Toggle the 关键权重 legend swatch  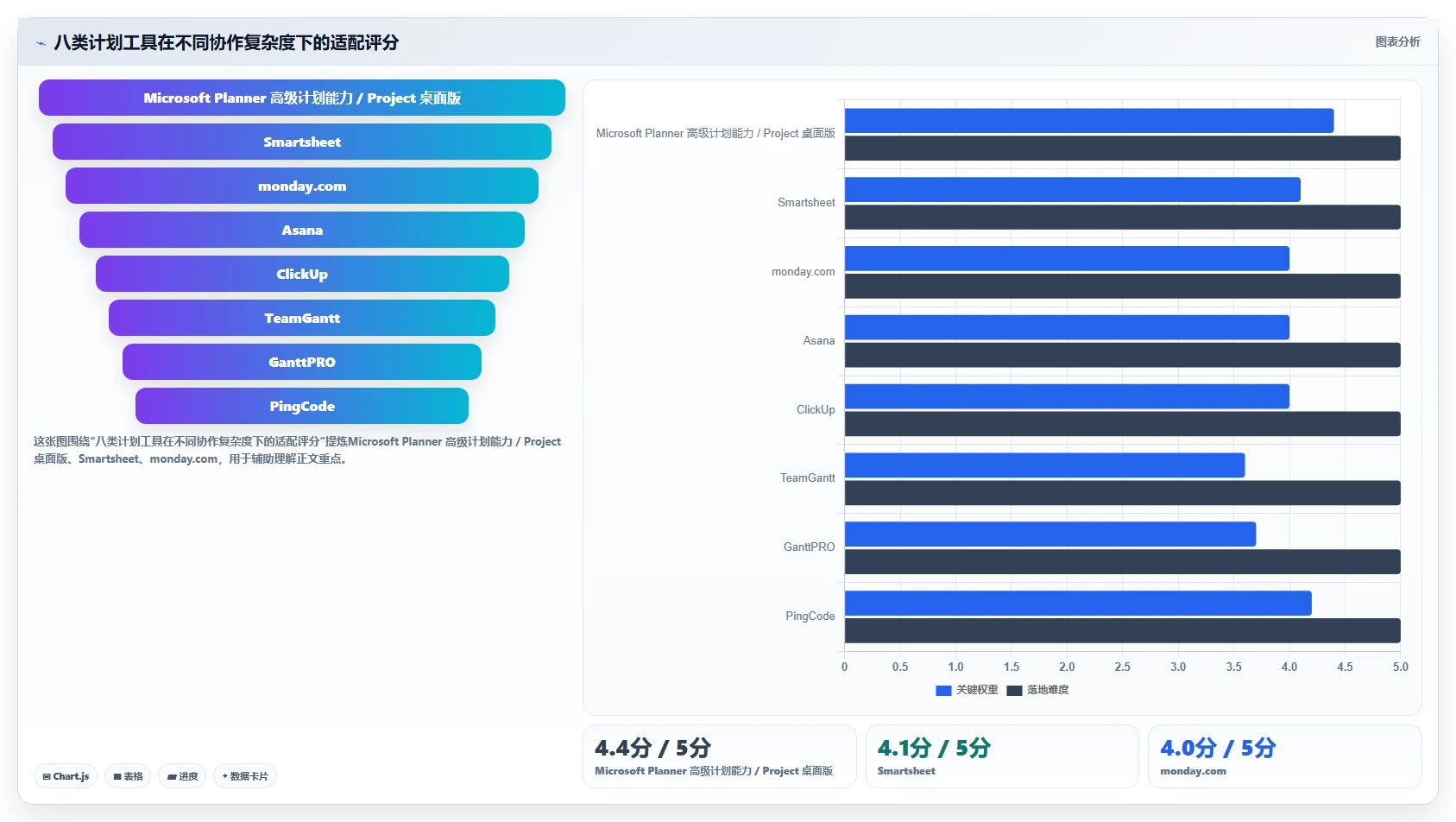pos(943,690)
